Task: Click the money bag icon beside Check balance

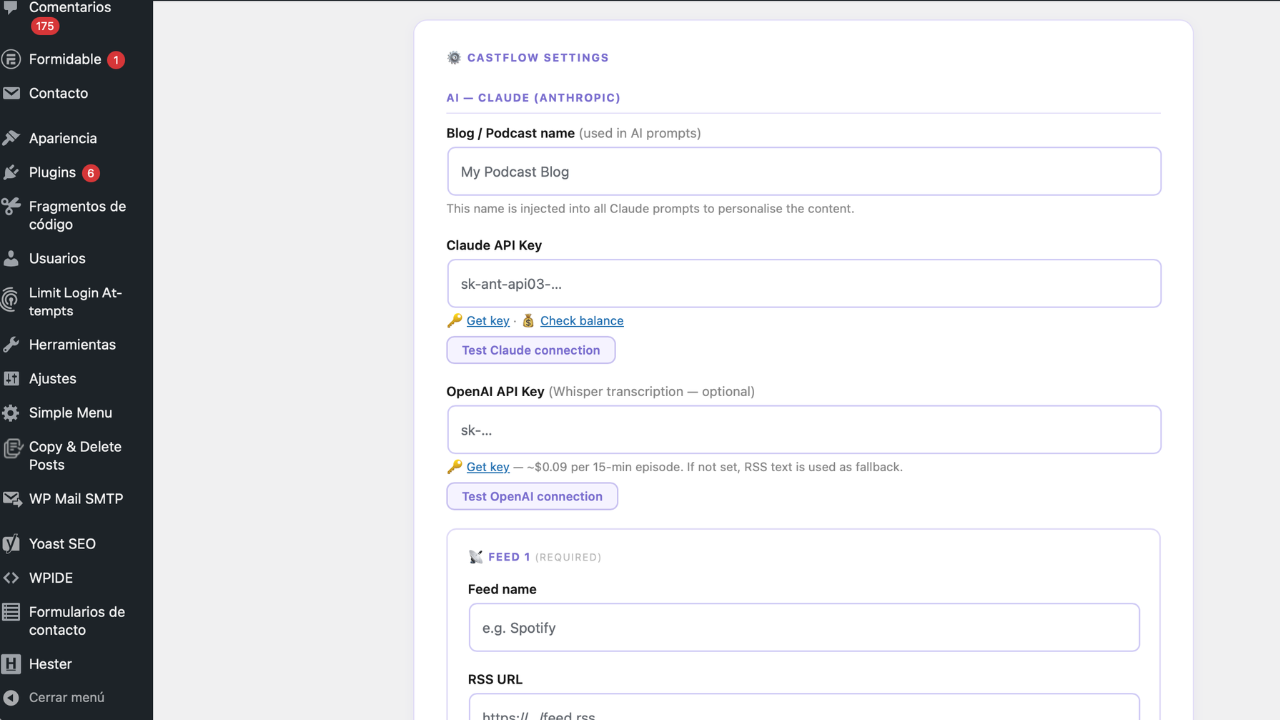Action: click(x=528, y=321)
